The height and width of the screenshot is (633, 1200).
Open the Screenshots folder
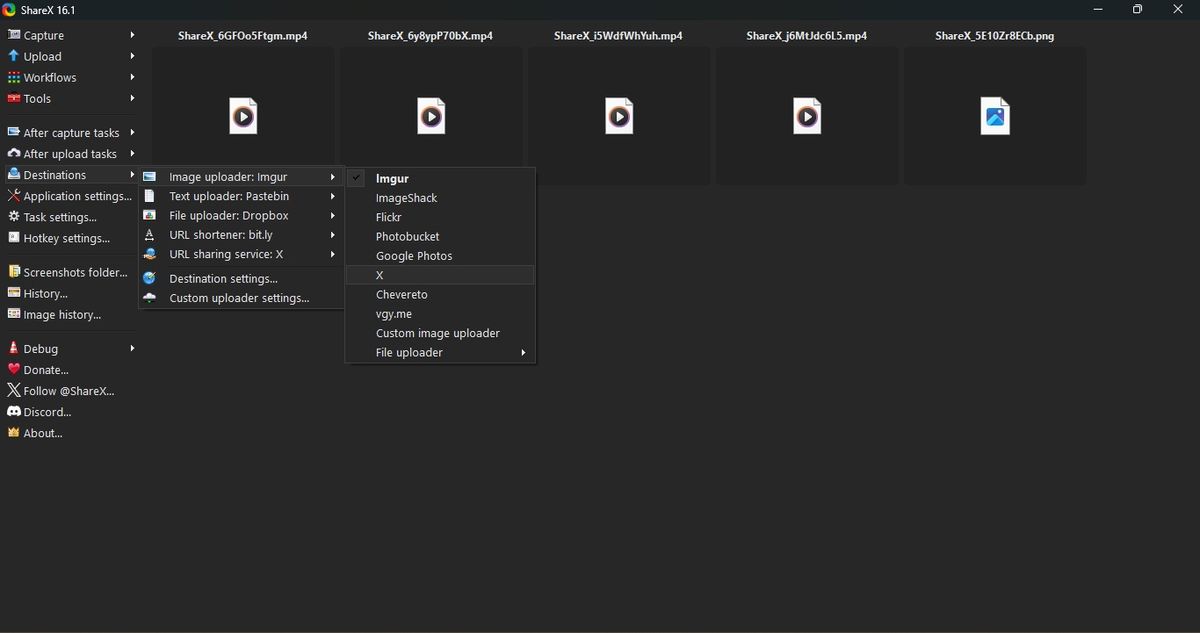pyautogui.click(x=71, y=272)
